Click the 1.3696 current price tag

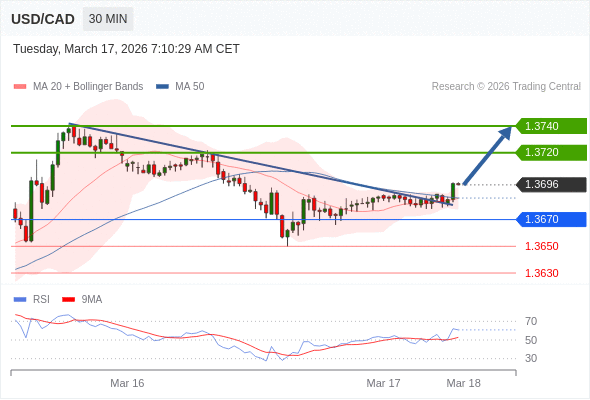tap(551, 184)
